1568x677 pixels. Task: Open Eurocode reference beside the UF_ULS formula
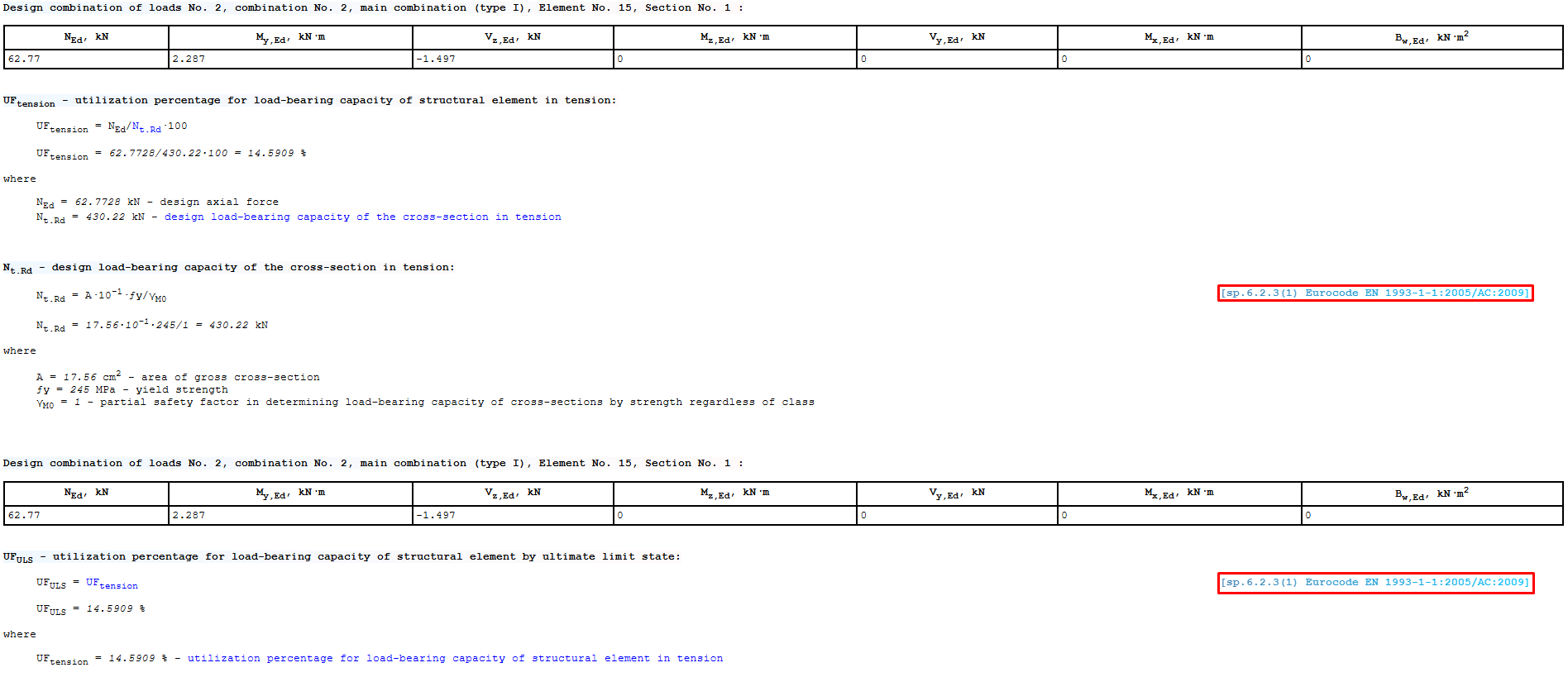point(1374,583)
